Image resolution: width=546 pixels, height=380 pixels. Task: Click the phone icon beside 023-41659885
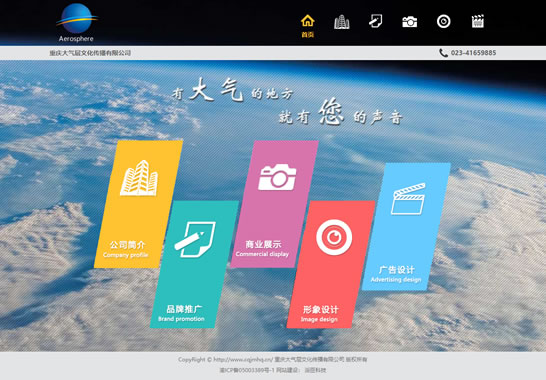coord(443,53)
